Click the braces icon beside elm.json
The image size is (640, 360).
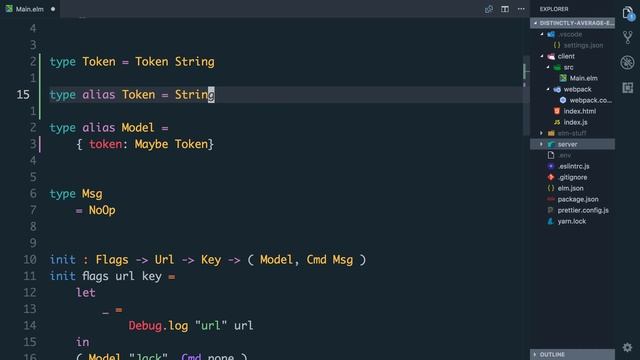click(551, 188)
